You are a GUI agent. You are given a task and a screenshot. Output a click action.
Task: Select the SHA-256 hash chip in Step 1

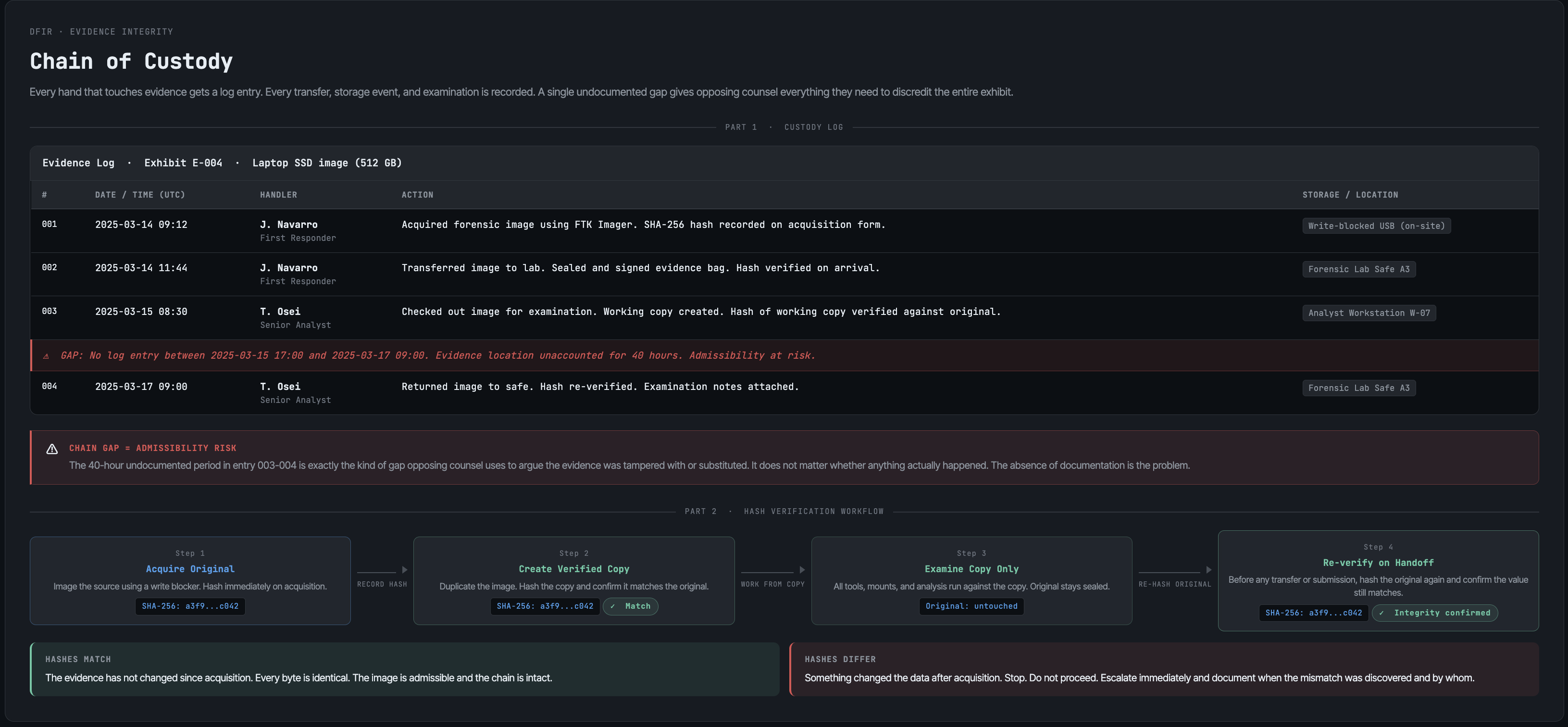pyautogui.click(x=190, y=606)
